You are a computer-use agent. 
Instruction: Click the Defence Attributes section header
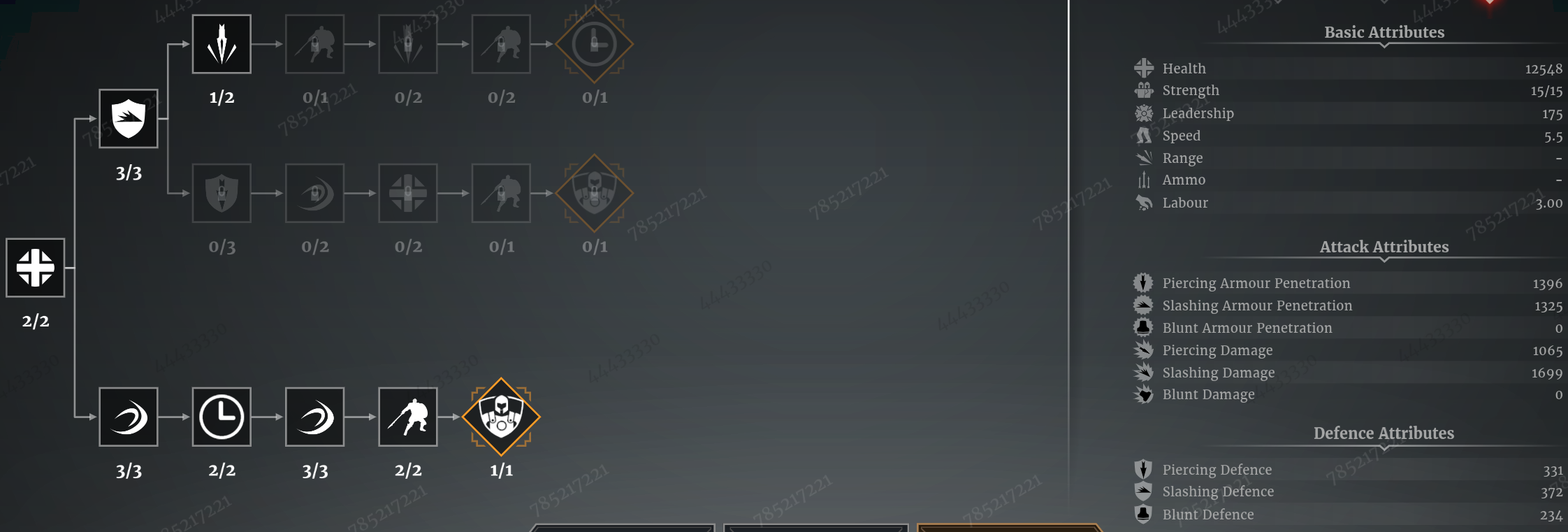pos(1384,433)
